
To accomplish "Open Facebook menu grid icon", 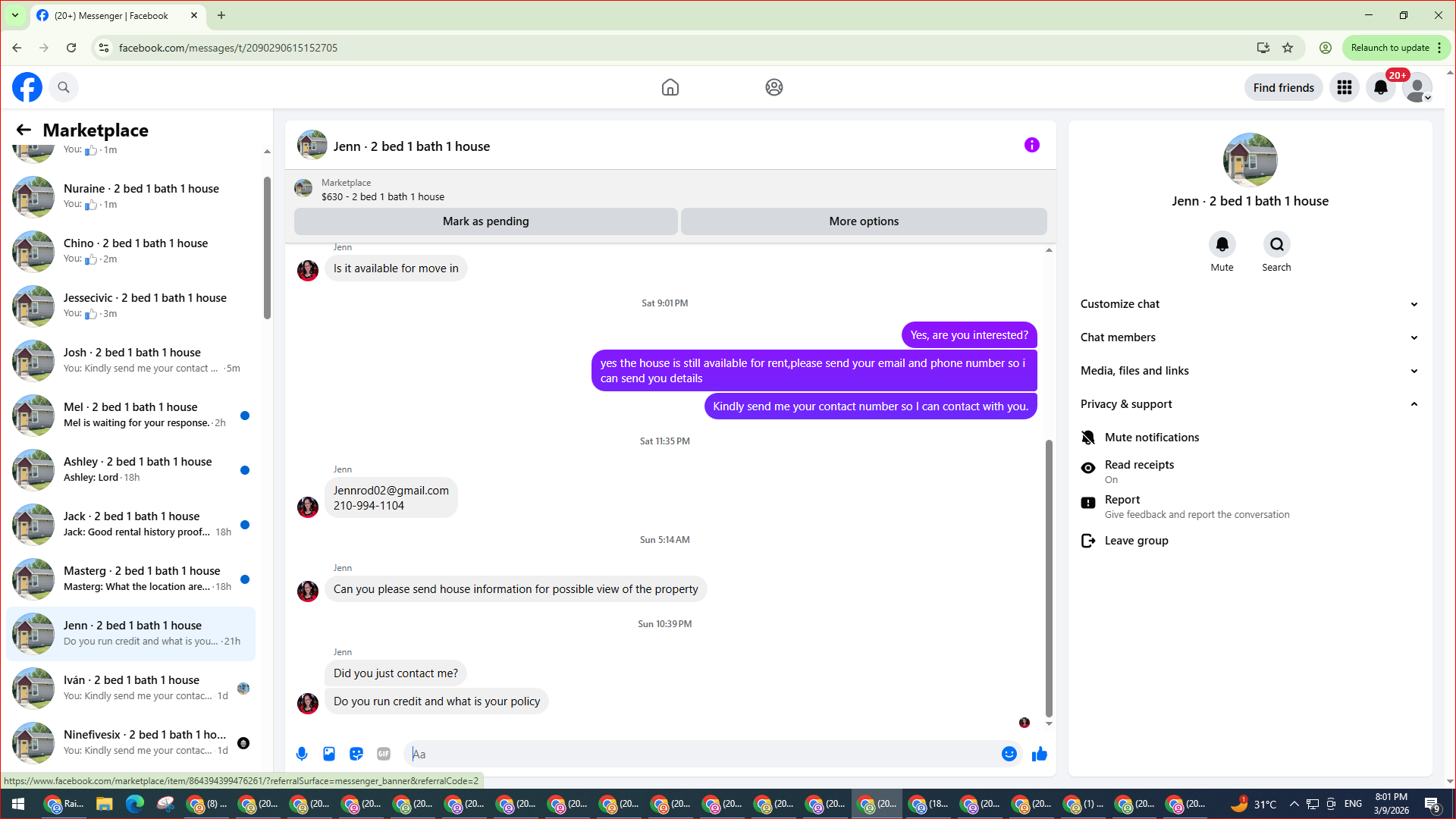I will tap(1345, 87).
